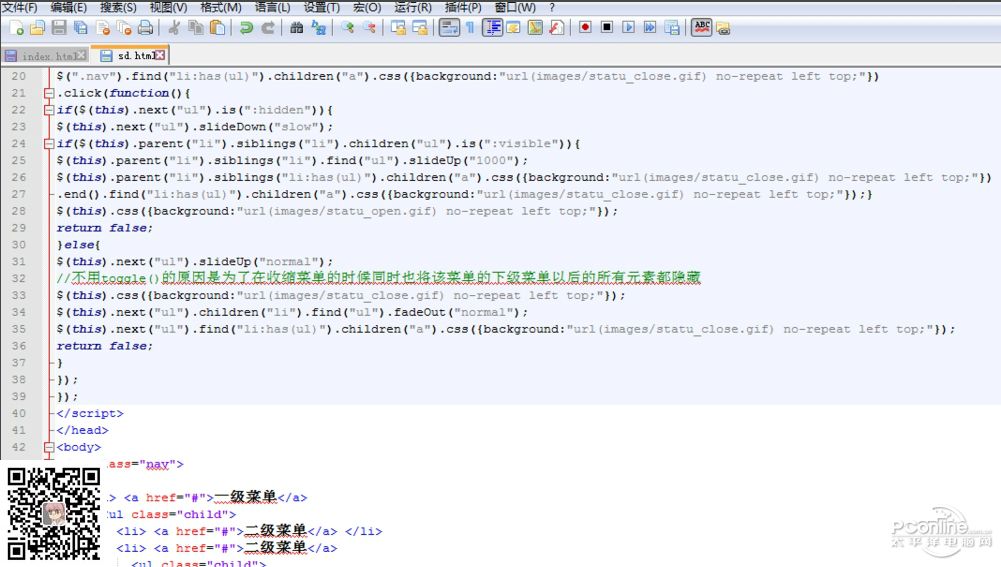Click the Undo green arrow icon

point(246,28)
